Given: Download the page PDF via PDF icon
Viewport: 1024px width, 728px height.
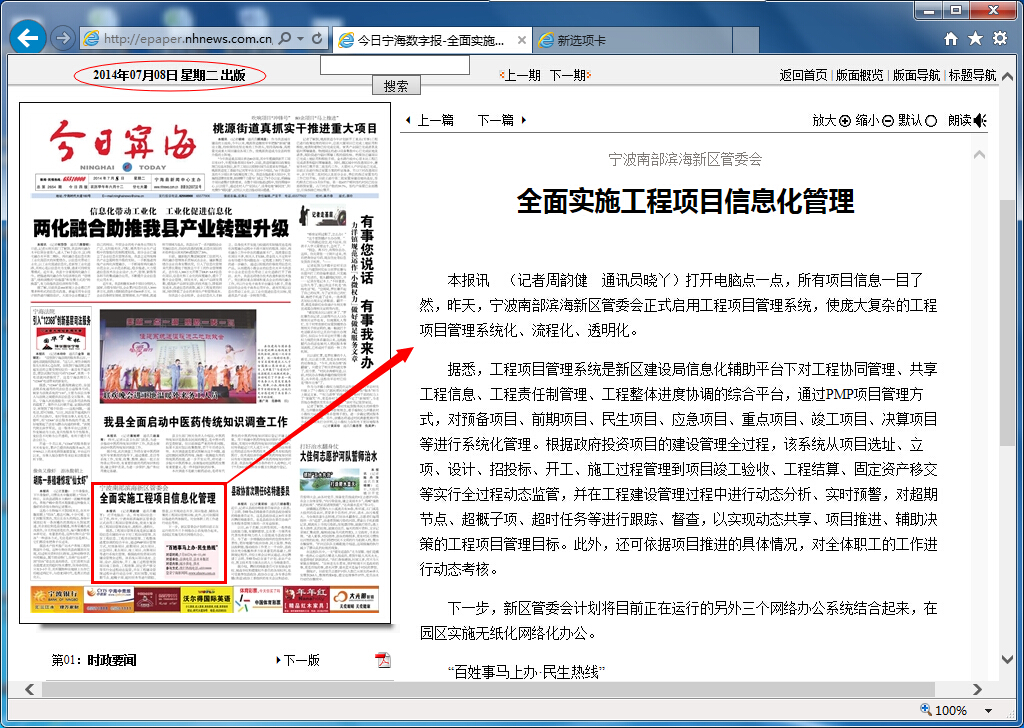Looking at the screenshot, I should point(382,660).
